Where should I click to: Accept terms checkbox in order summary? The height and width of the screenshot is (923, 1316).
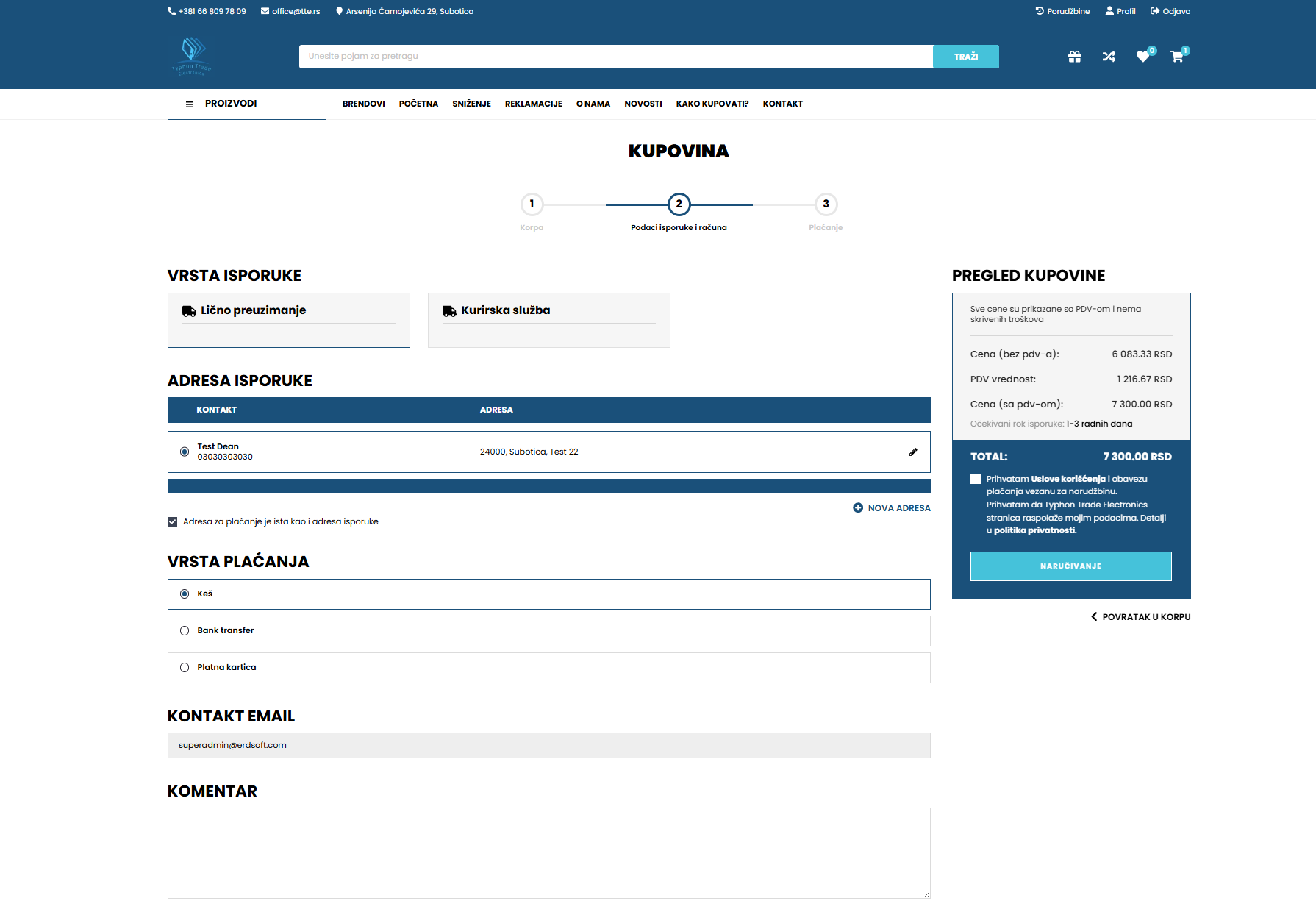tap(976, 479)
